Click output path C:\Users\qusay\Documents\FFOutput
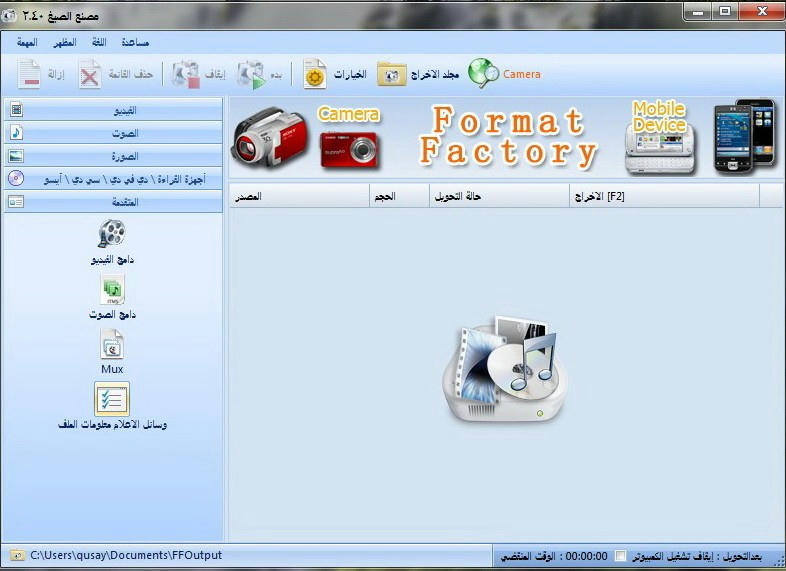The image size is (786, 571). pos(126,555)
